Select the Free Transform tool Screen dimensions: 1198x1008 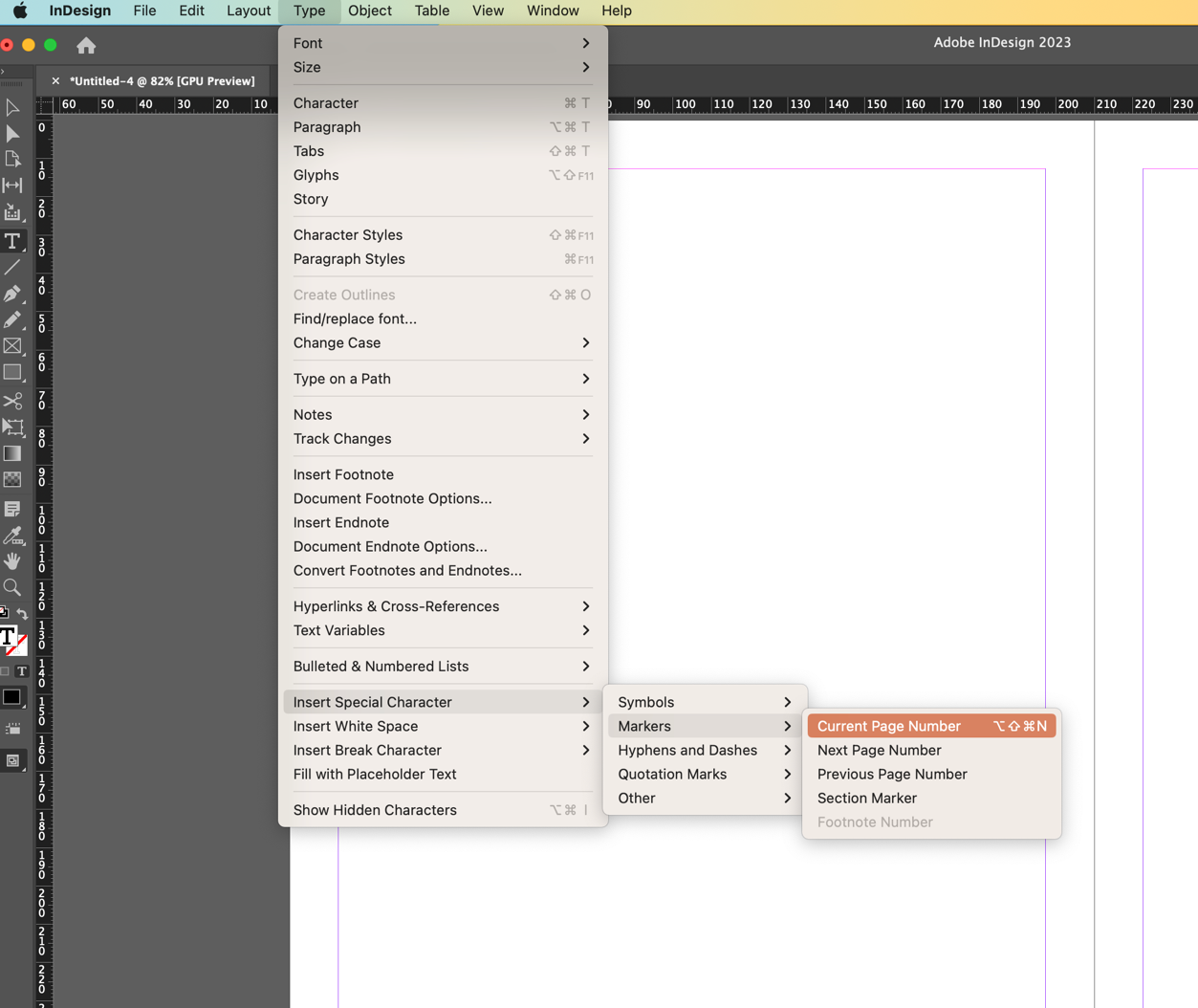pos(12,427)
